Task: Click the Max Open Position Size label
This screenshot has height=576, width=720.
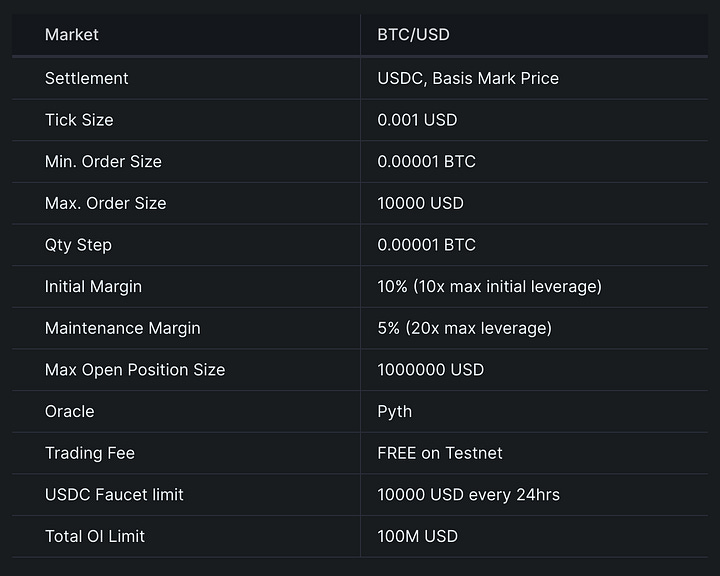Action: click(135, 370)
